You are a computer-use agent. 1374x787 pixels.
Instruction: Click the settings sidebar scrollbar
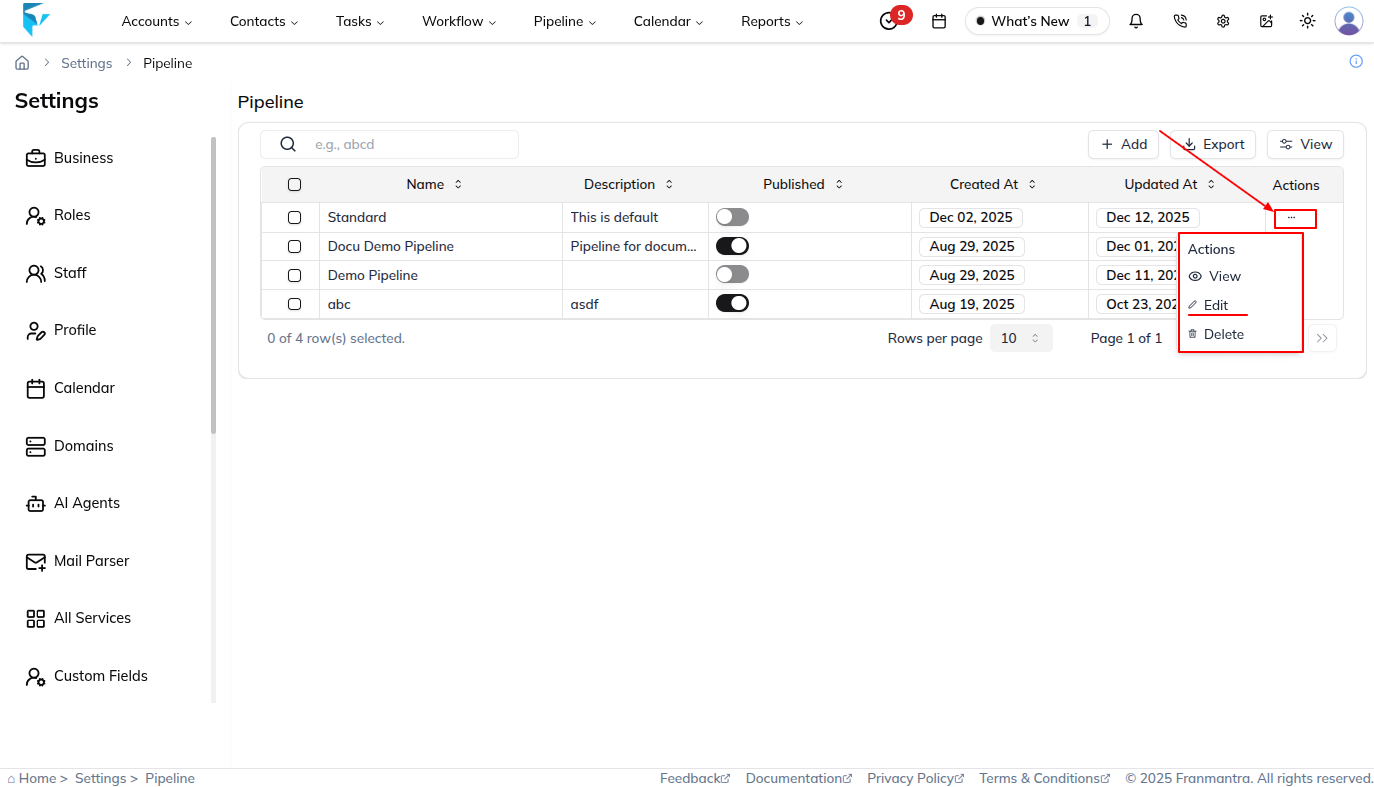click(213, 285)
